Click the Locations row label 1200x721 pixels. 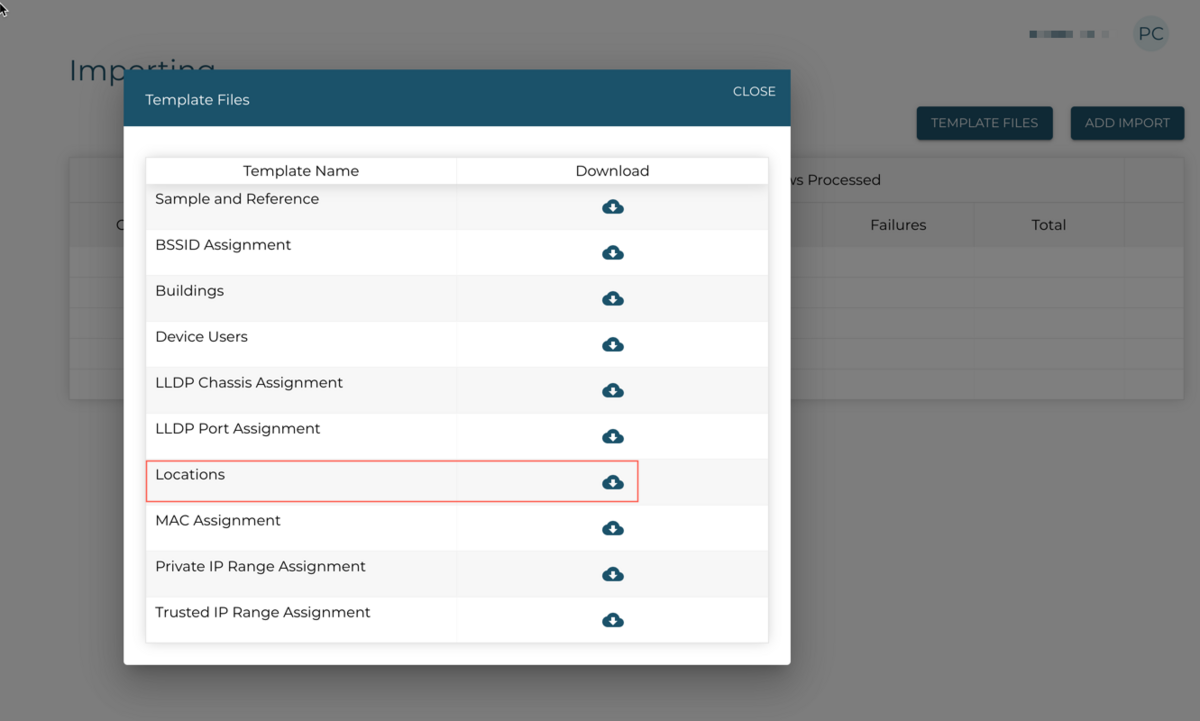[x=190, y=475]
